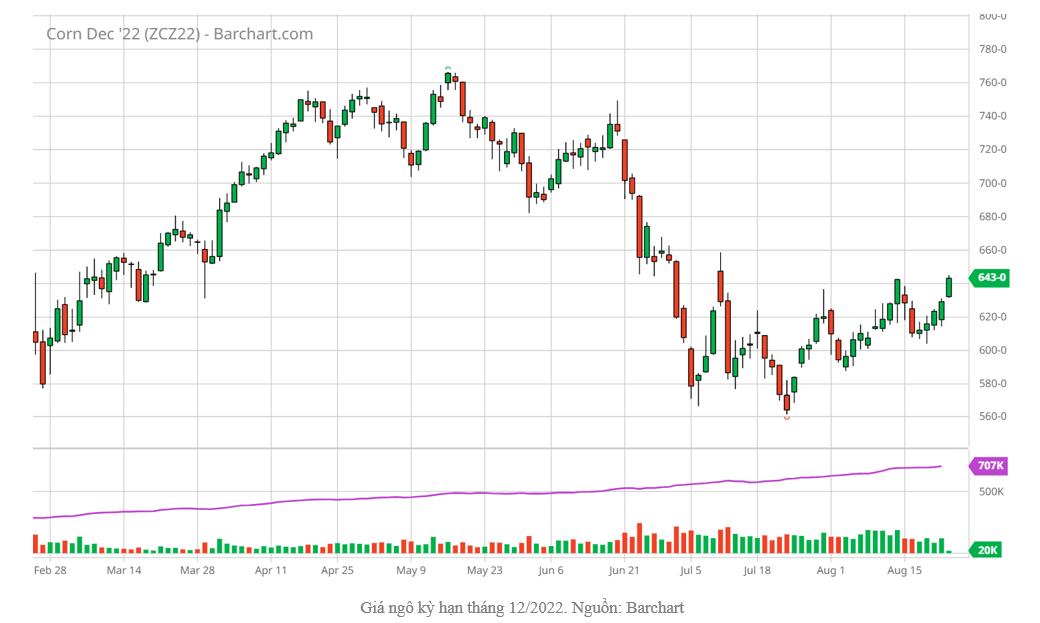The image size is (1040, 623).
Task: Select the Aug 15 date label
Action: [905, 571]
